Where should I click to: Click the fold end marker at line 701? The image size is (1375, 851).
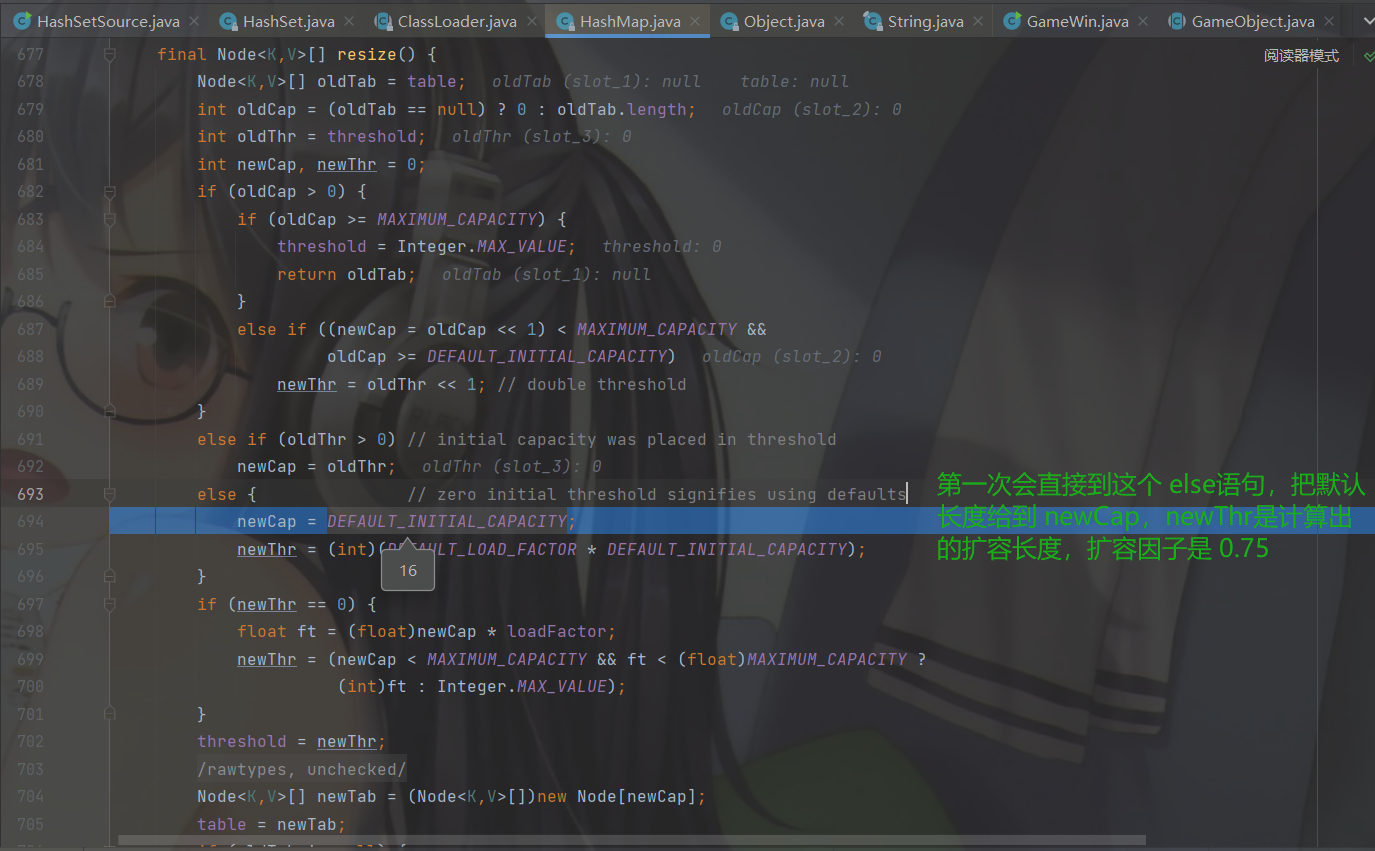110,714
